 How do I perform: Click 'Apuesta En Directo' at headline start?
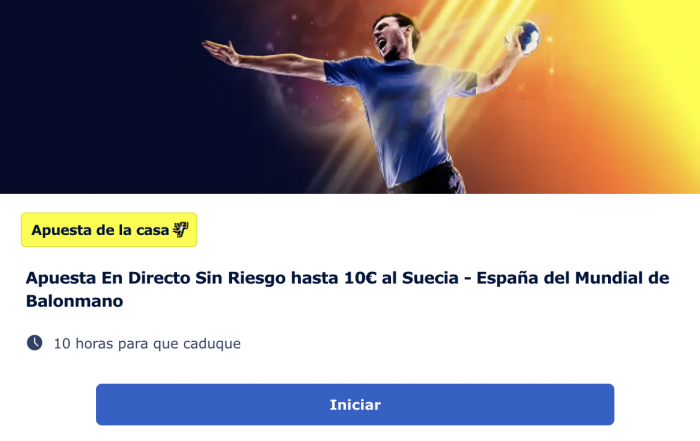point(108,278)
